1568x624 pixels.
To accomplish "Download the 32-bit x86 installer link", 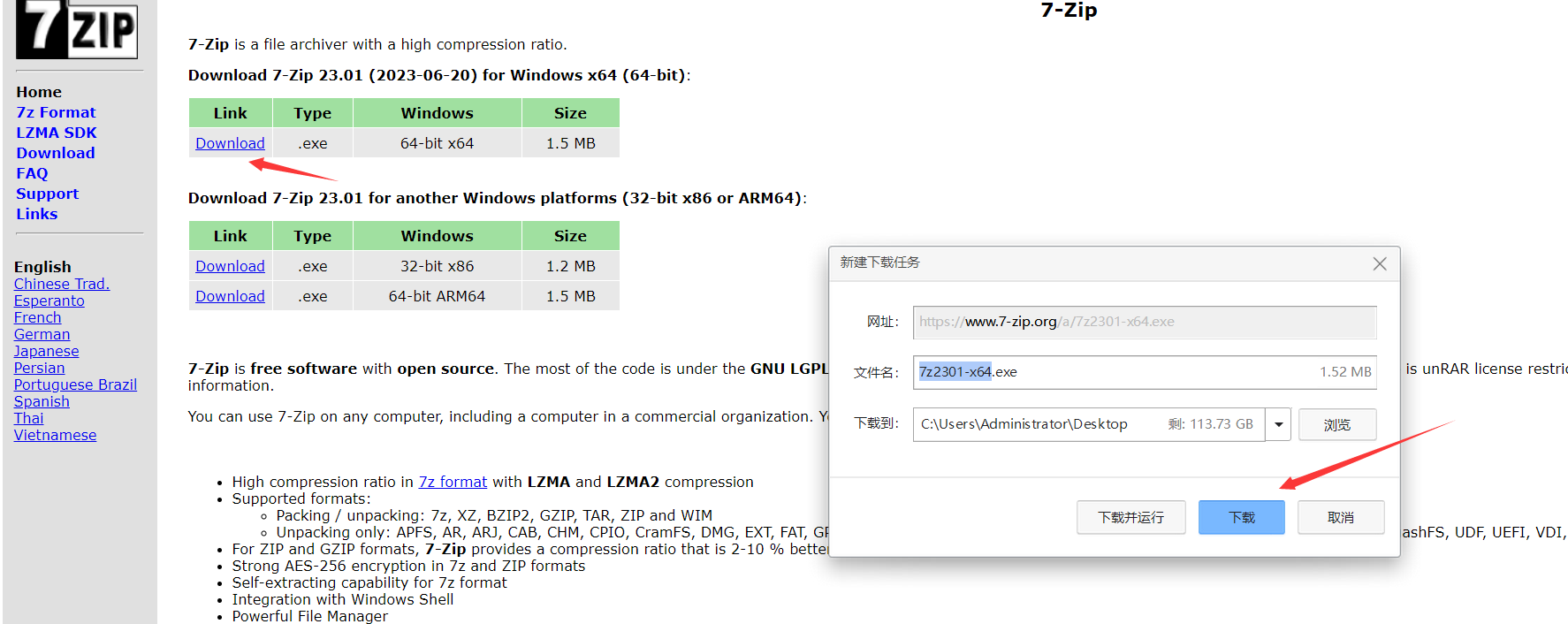I will pos(230,266).
